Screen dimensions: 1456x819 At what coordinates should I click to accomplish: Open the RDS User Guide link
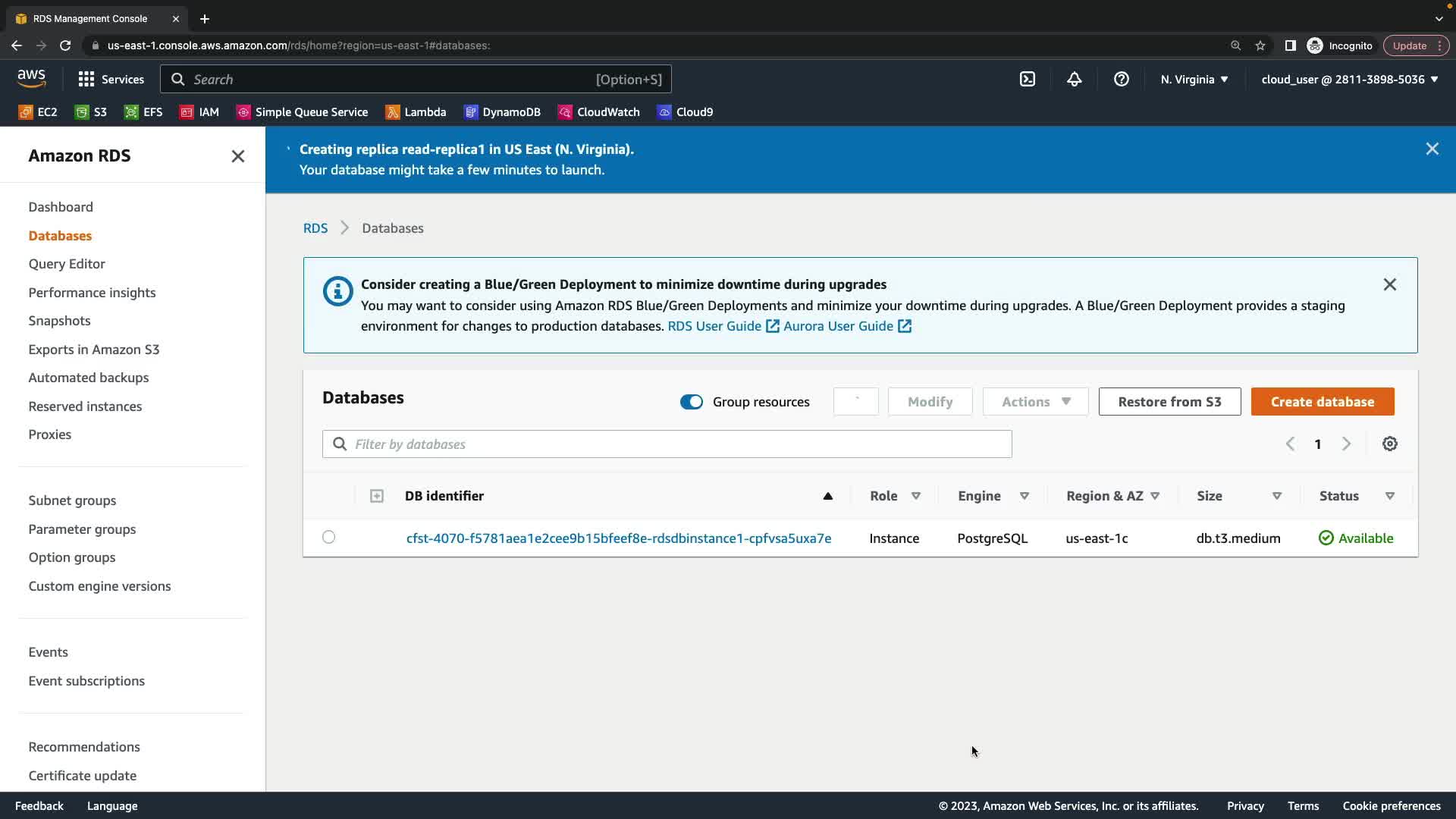[714, 326]
